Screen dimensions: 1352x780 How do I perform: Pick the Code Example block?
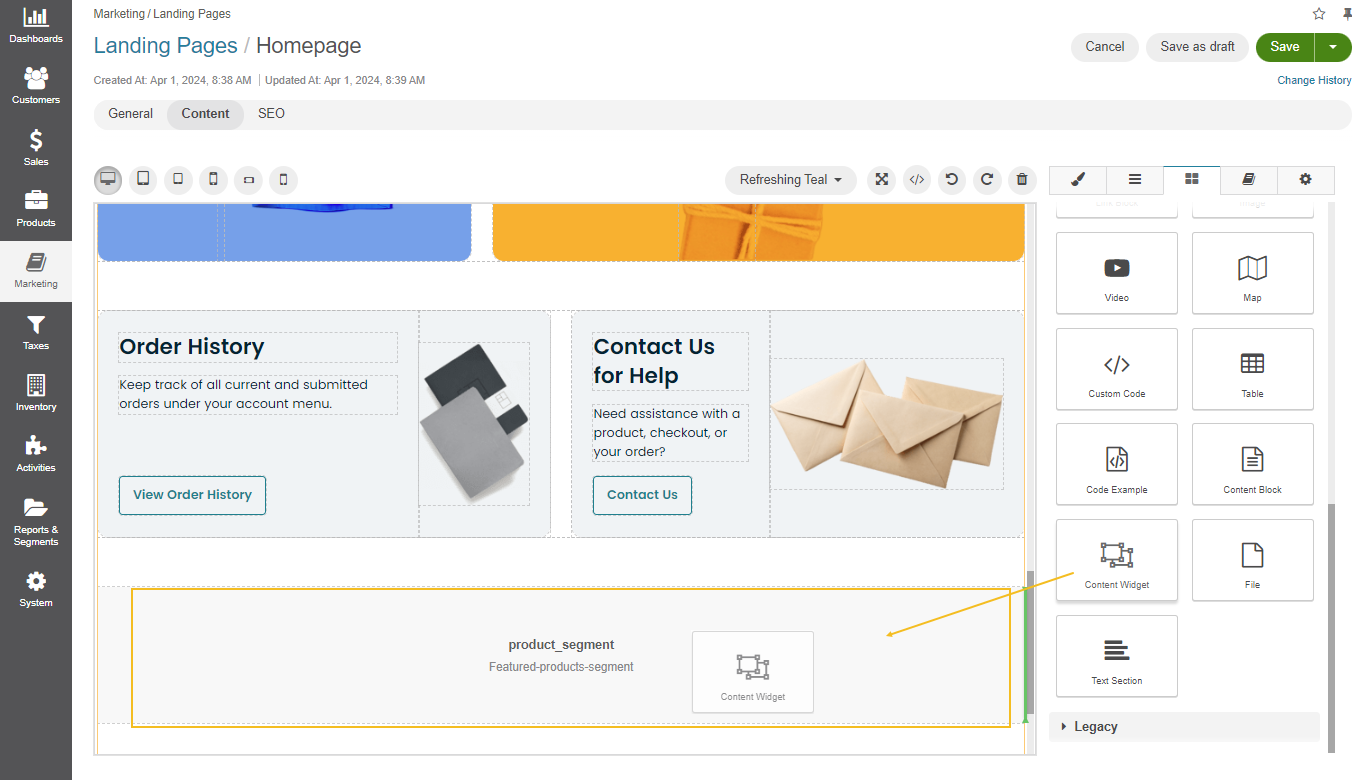click(x=1117, y=465)
